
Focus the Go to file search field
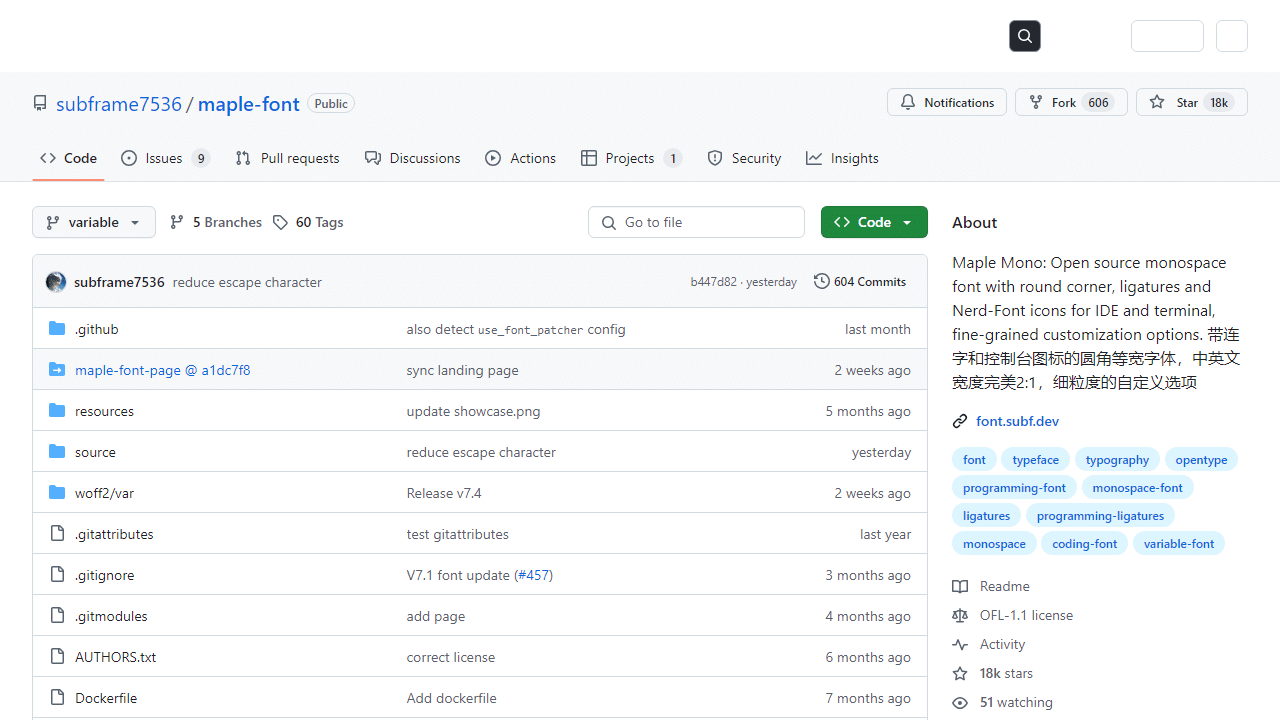click(696, 222)
